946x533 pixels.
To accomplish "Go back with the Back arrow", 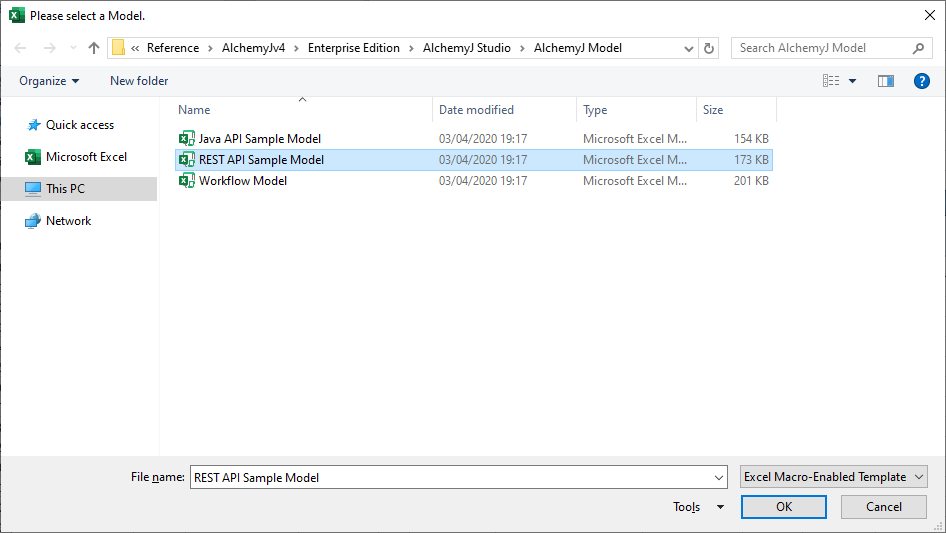I will (x=20, y=48).
